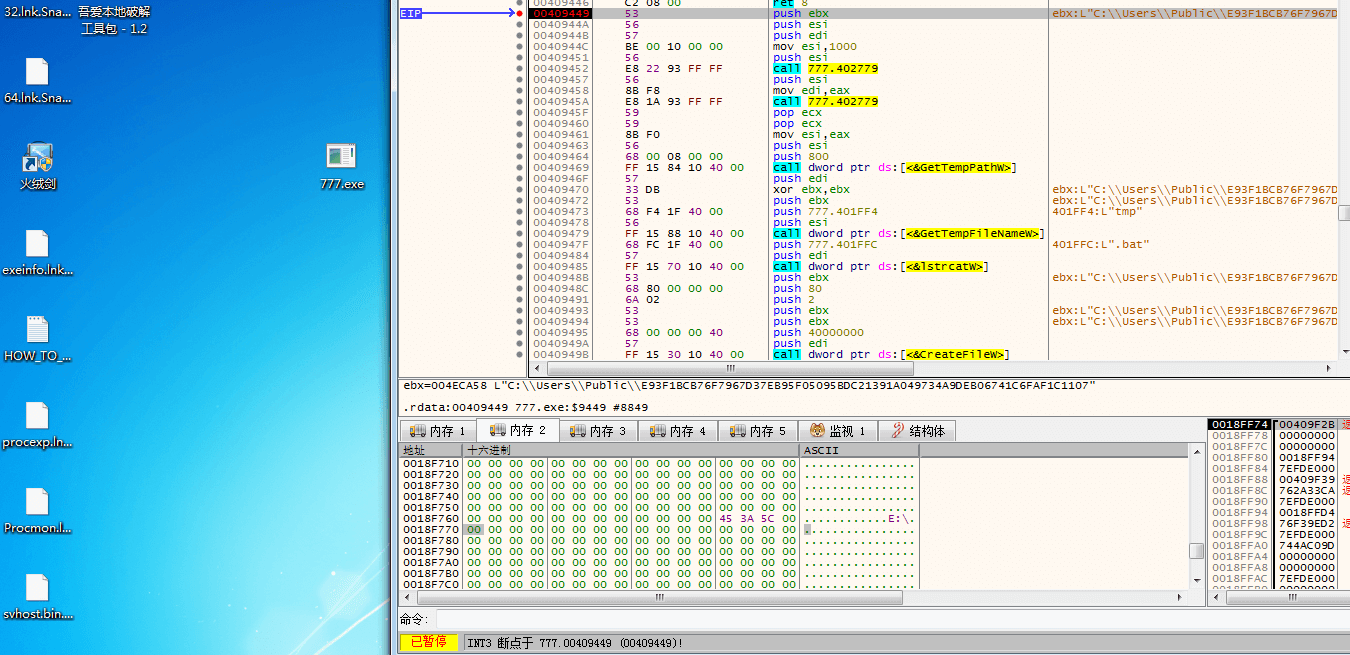Select dump row address 0018F760
This screenshot has width=1350, height=655.
[431, 519]
